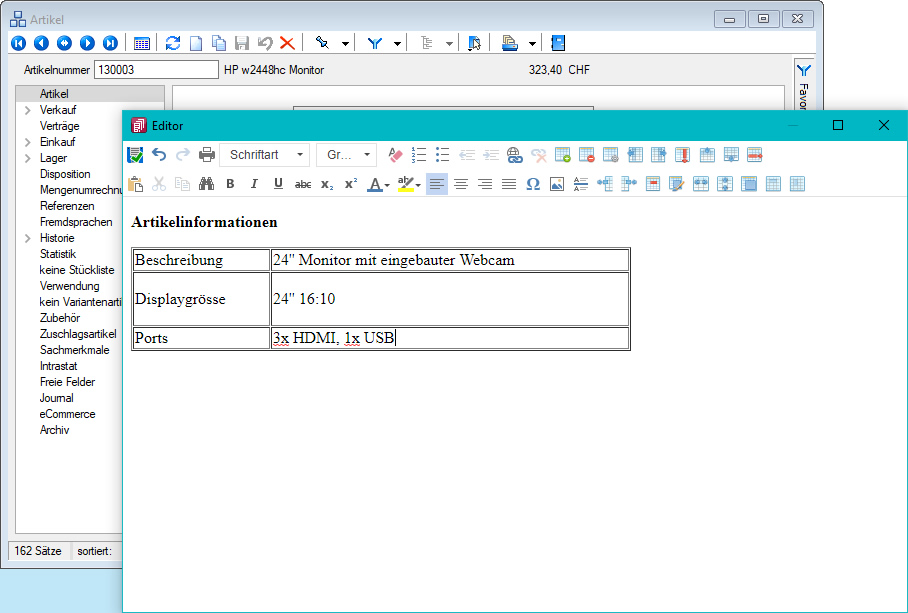The height and width of the screenshot is (613, 908).
Task: Open the Schriftart font dropdown
Action: click(265, 155)
